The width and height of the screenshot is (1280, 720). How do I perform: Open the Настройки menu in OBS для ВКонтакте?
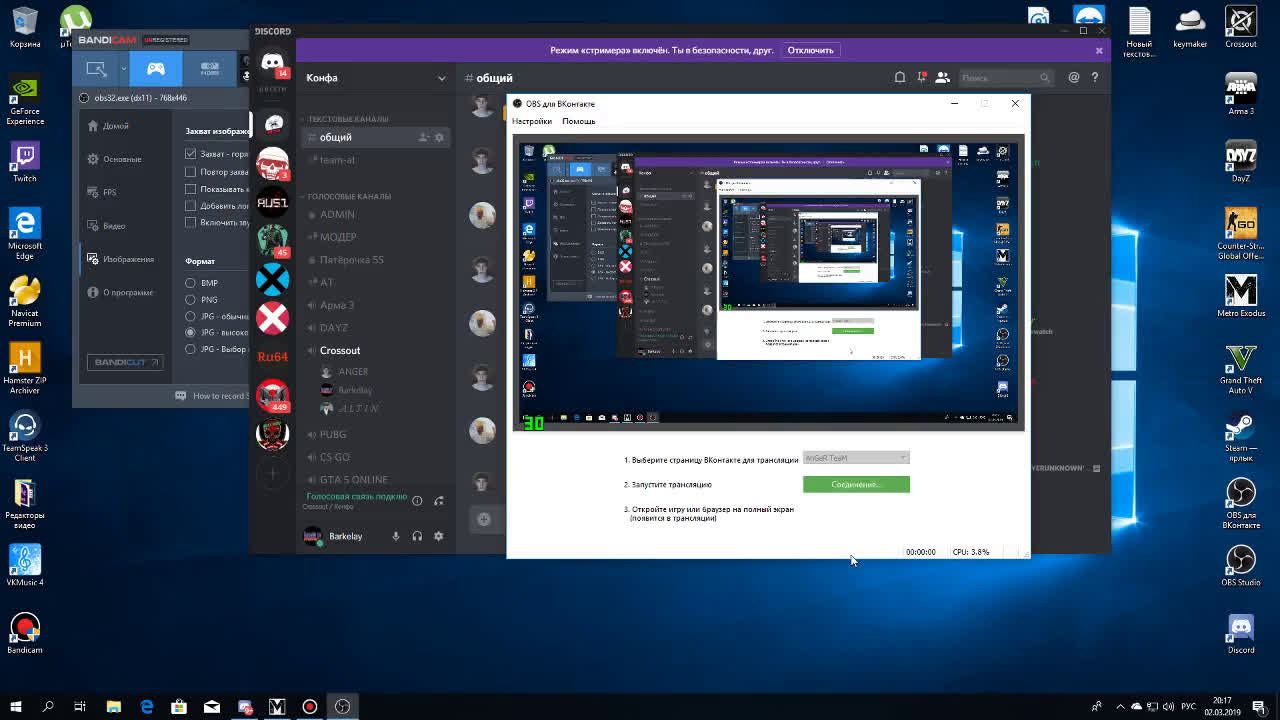532,121
